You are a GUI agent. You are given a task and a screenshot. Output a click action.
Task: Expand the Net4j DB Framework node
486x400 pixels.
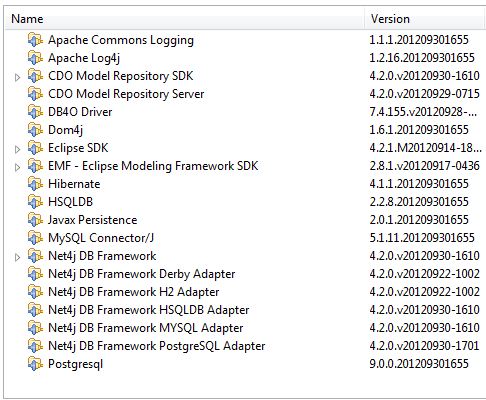pos(18,258)
